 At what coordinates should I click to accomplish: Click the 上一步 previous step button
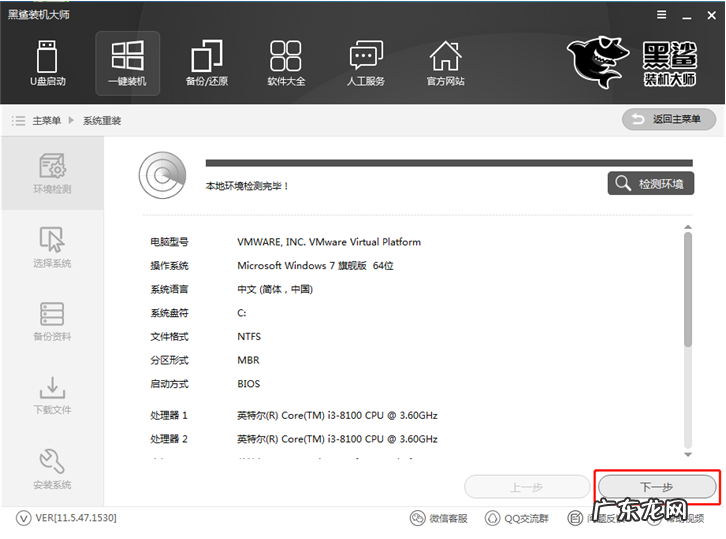point(527,487)
